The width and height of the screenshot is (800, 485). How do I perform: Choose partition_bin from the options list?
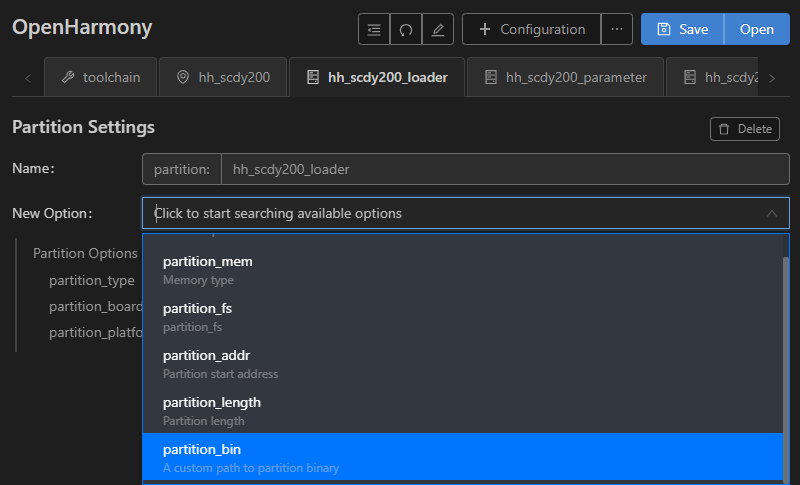pyautogui.click(x=463, y=457)
